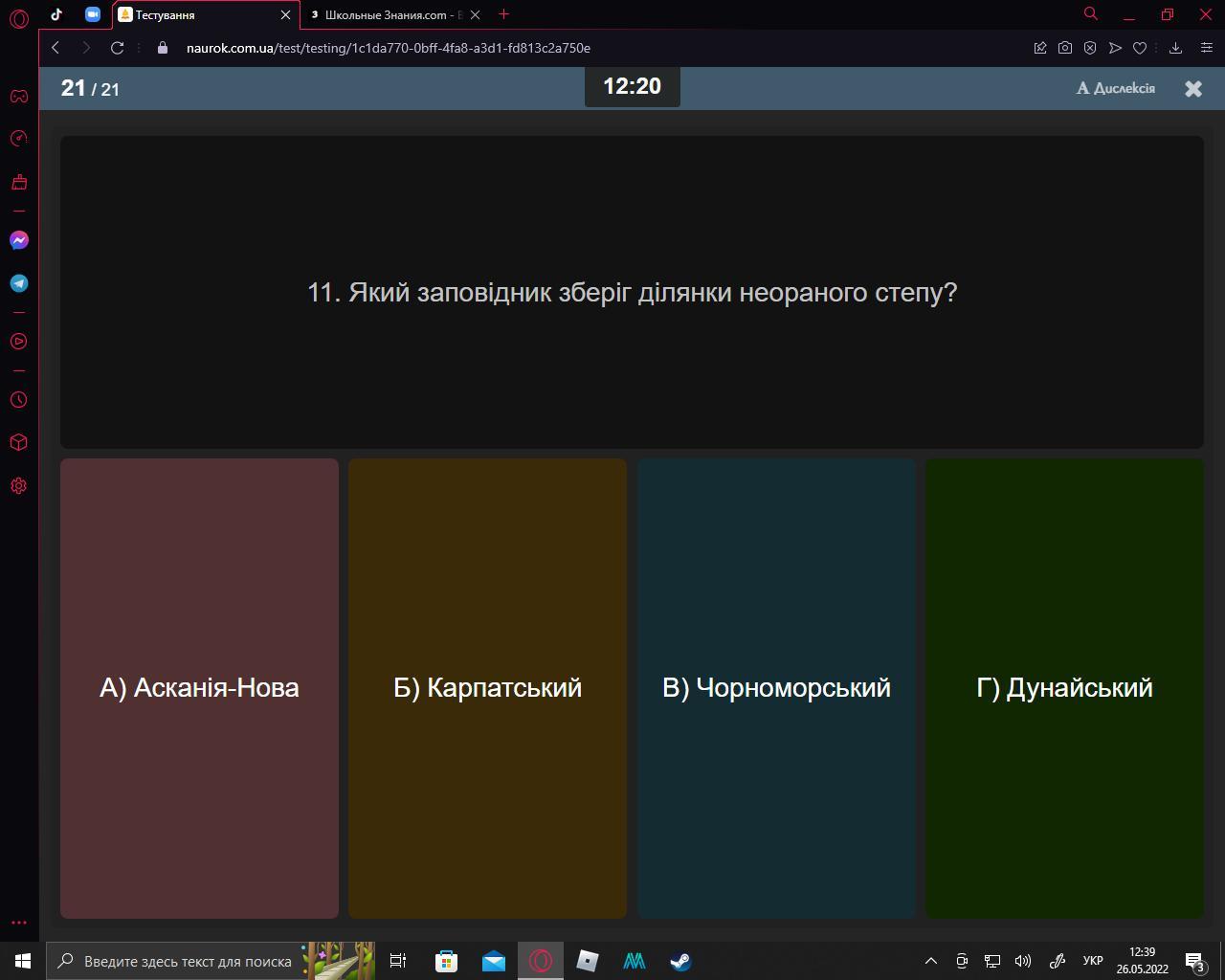
Task: Open the downloads panel
Action: 1176,48
